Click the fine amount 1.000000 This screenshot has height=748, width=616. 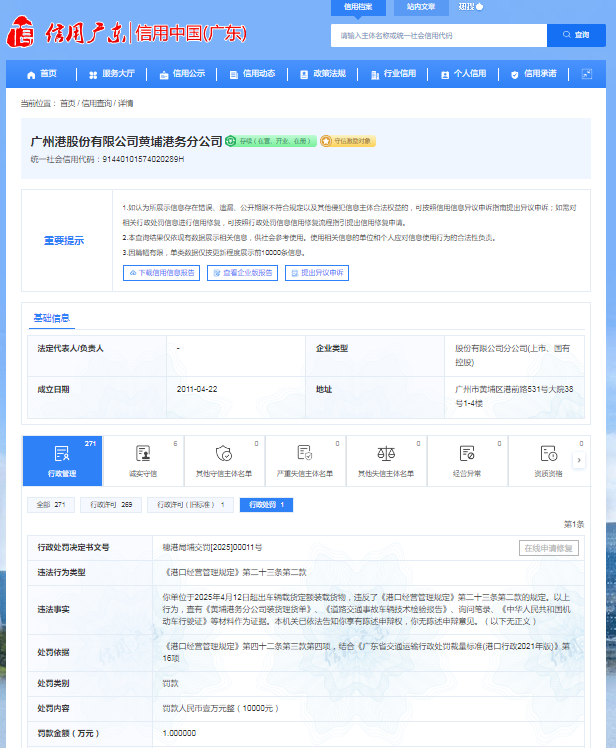[x=179, y=733]
